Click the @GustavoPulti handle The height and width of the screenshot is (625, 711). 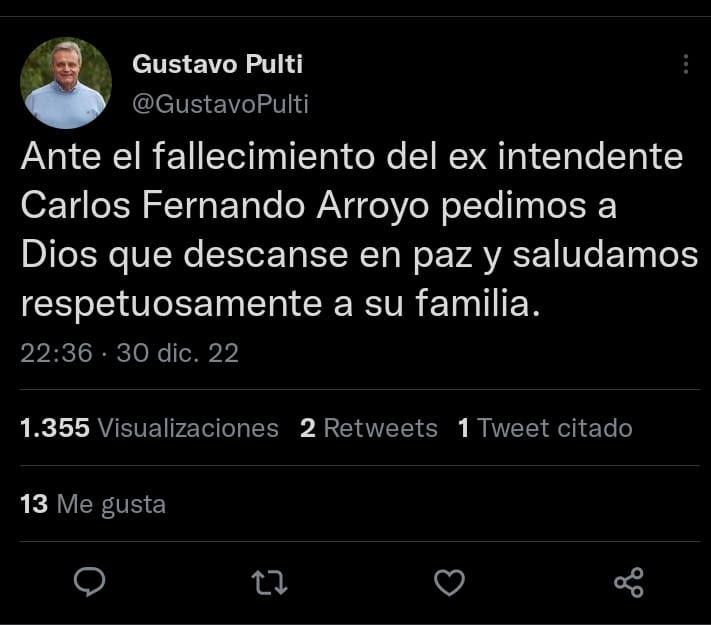pyautogui.click(x=220, y=104)
